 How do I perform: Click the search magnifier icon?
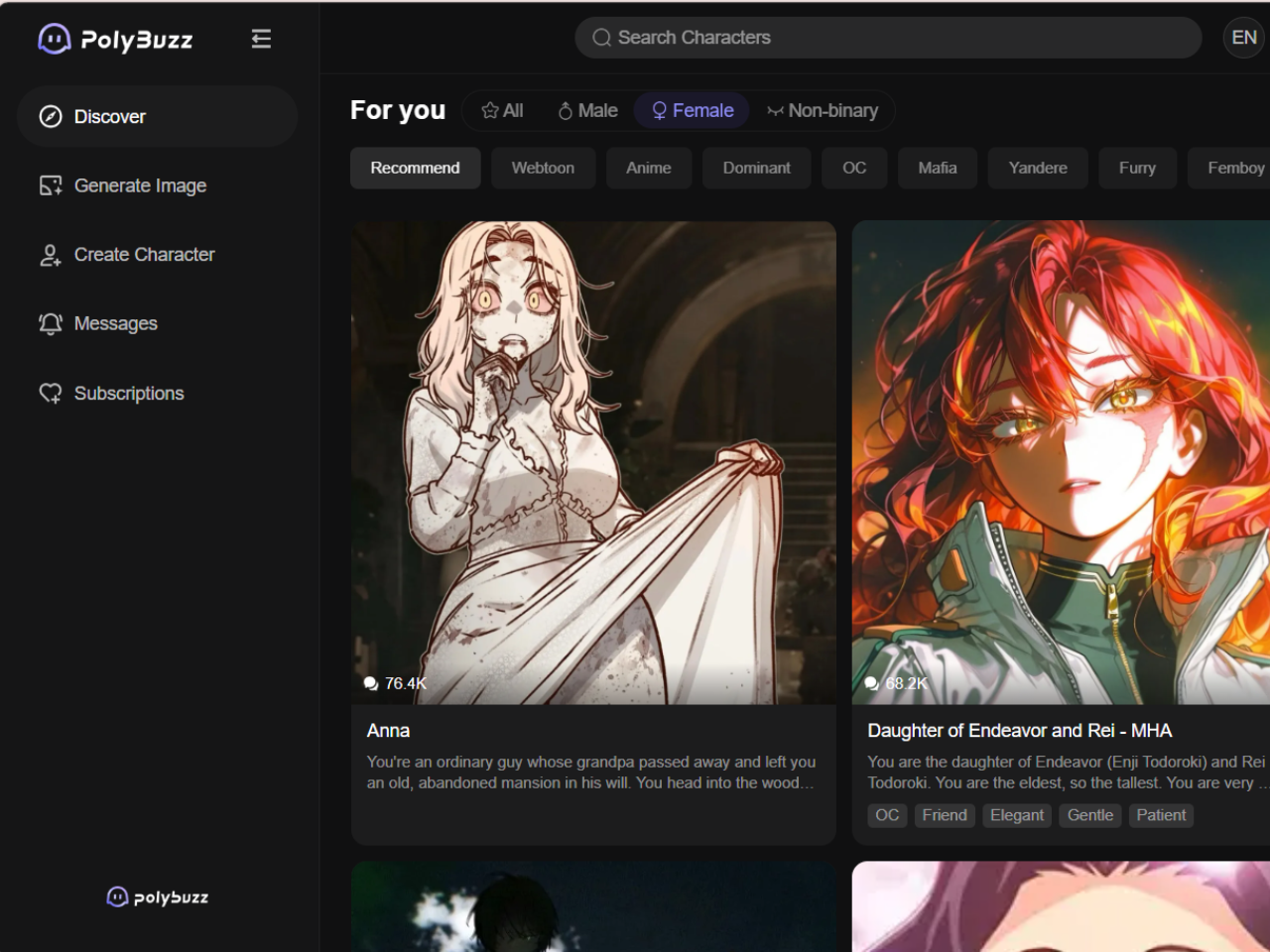(601, 38)
